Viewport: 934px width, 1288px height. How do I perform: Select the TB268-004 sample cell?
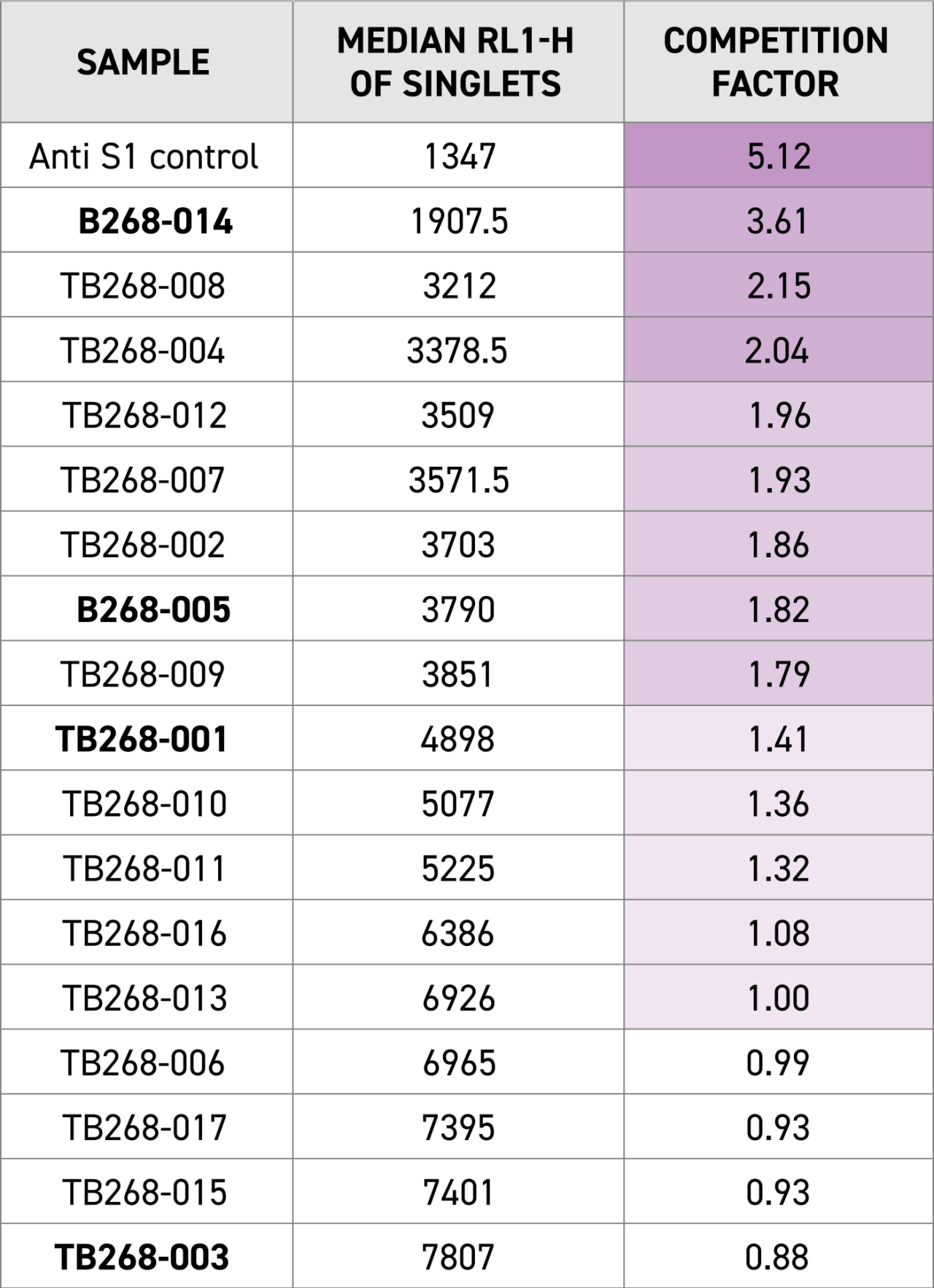click(x=143, y=351)
